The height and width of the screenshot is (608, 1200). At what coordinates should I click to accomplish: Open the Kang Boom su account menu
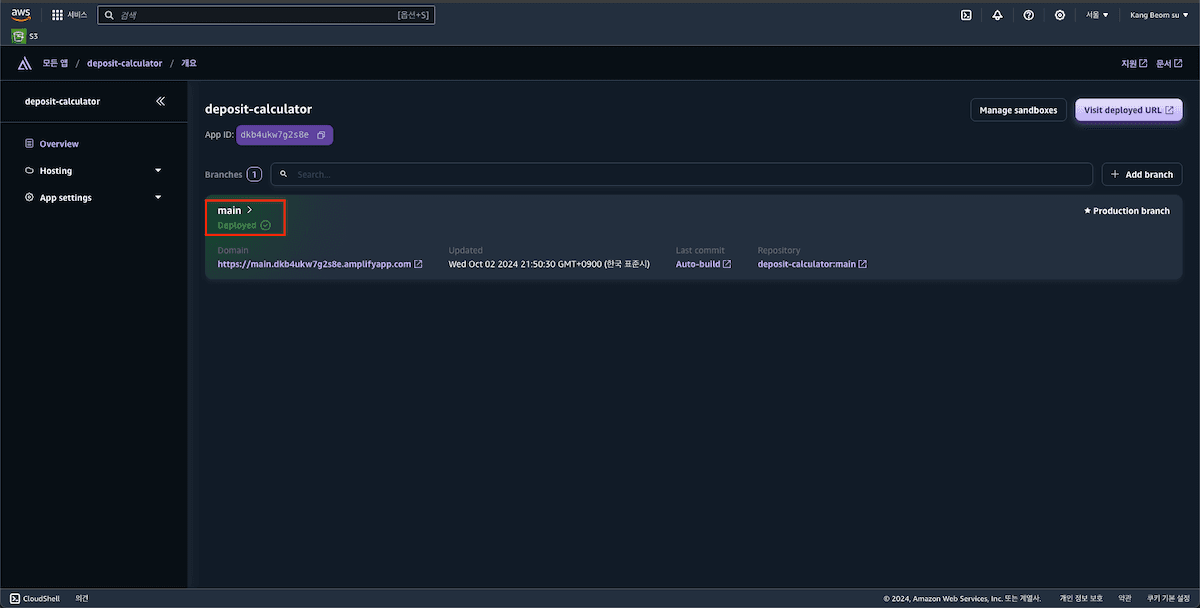1158,15
